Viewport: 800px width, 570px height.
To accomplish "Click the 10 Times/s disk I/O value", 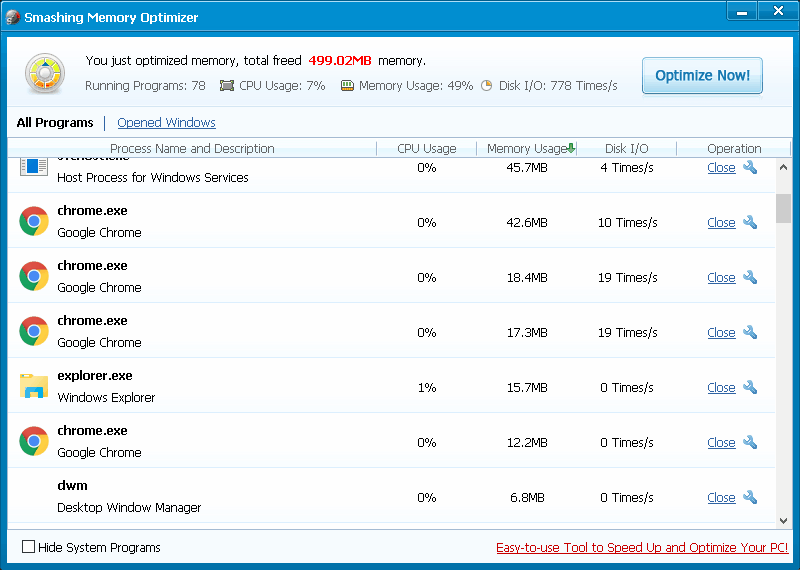I will pos(628,223).
